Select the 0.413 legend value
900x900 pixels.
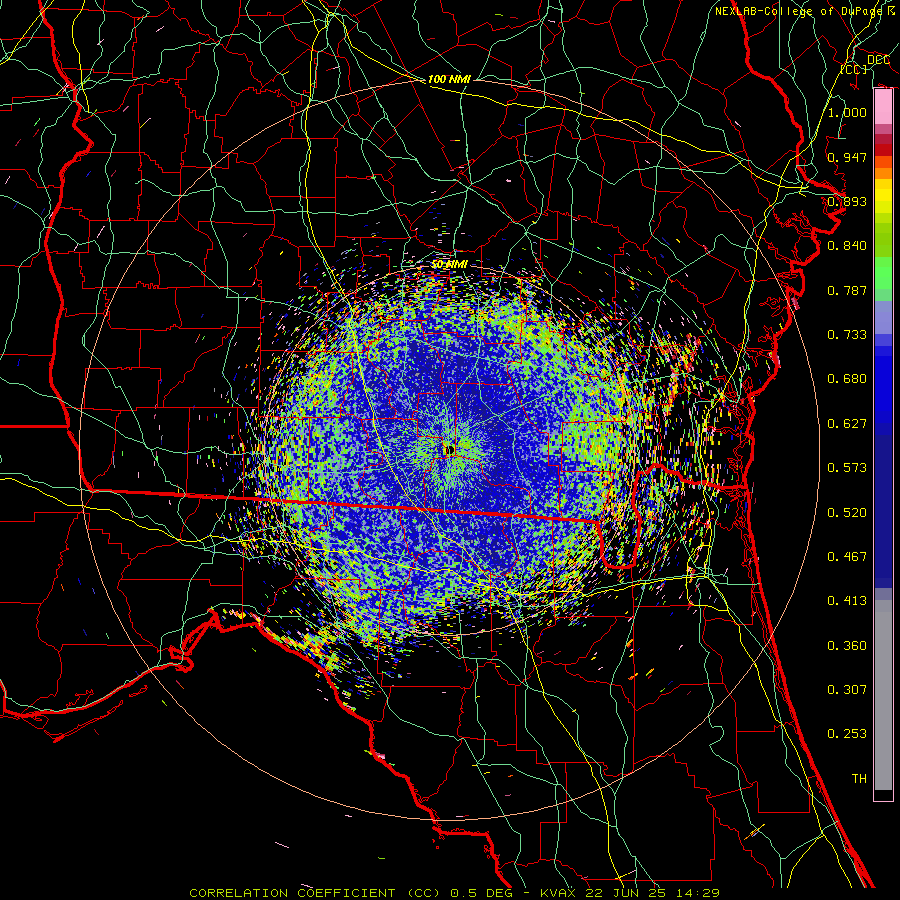click(847, 601)
